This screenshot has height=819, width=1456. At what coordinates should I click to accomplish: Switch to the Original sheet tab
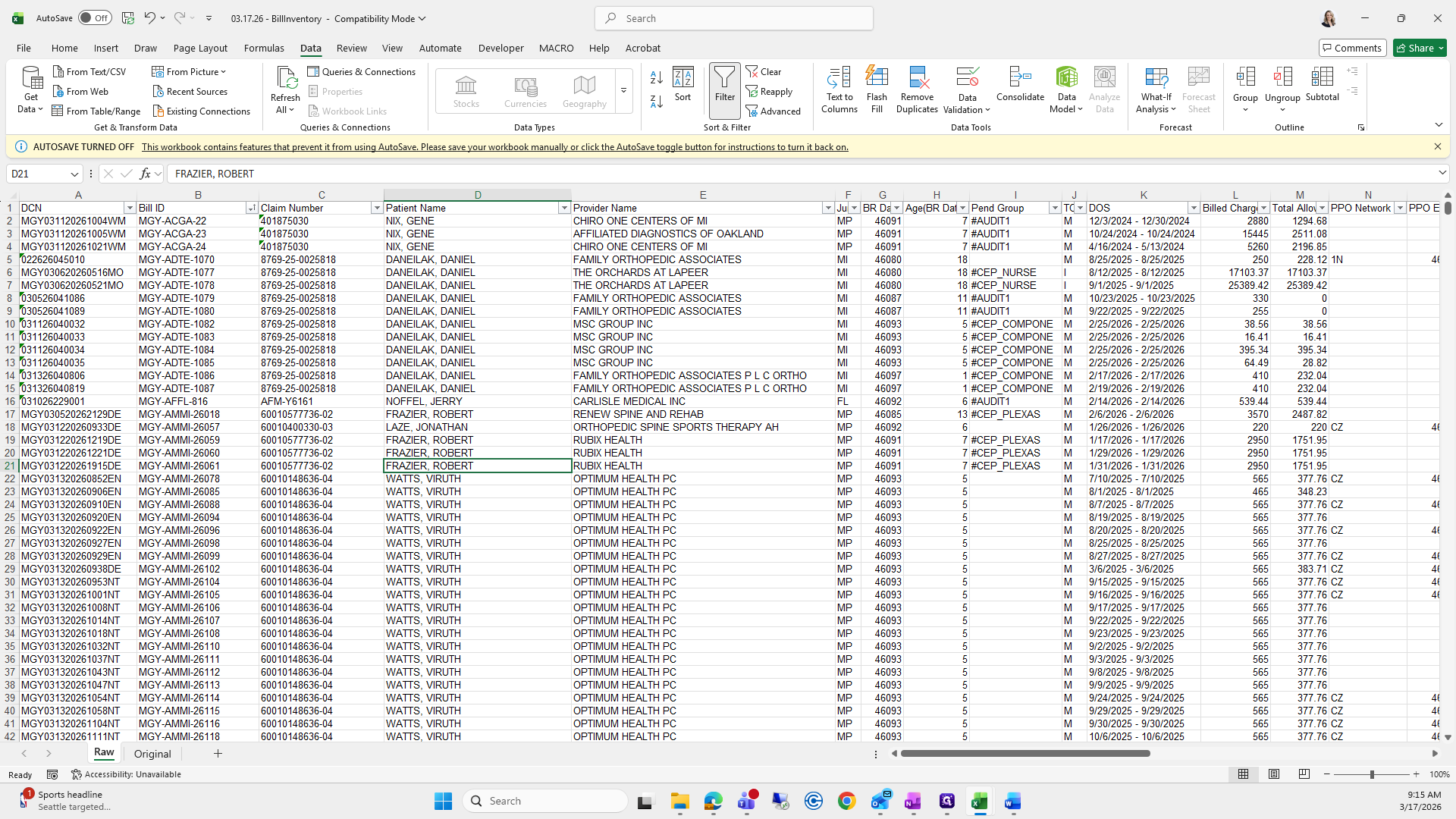click(x=152, y=754)
